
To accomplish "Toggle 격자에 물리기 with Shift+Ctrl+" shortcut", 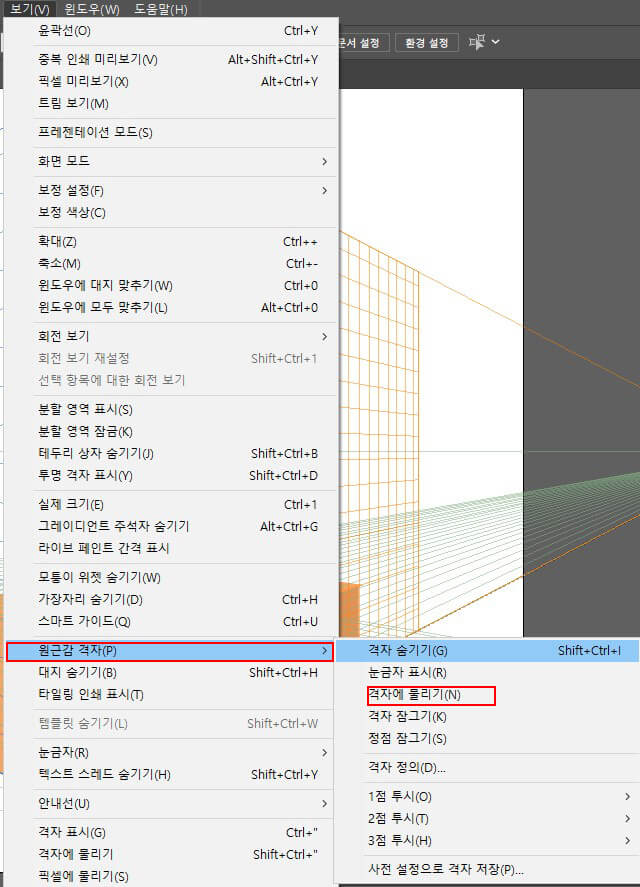I will pyautogui.click(x=170, y=855).
